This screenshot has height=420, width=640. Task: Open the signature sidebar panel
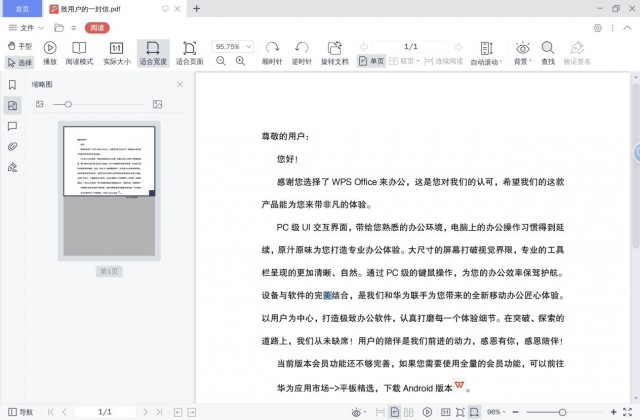click(x=12, y=167)
